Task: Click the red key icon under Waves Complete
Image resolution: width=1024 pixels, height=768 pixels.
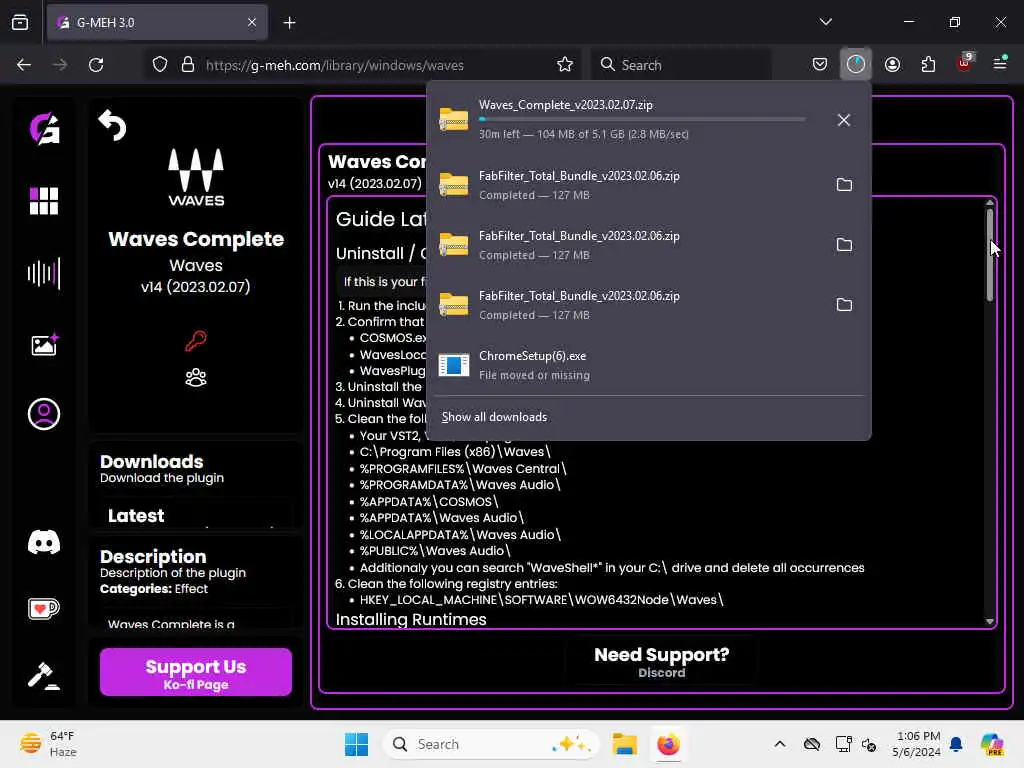Action: point(195,340)
